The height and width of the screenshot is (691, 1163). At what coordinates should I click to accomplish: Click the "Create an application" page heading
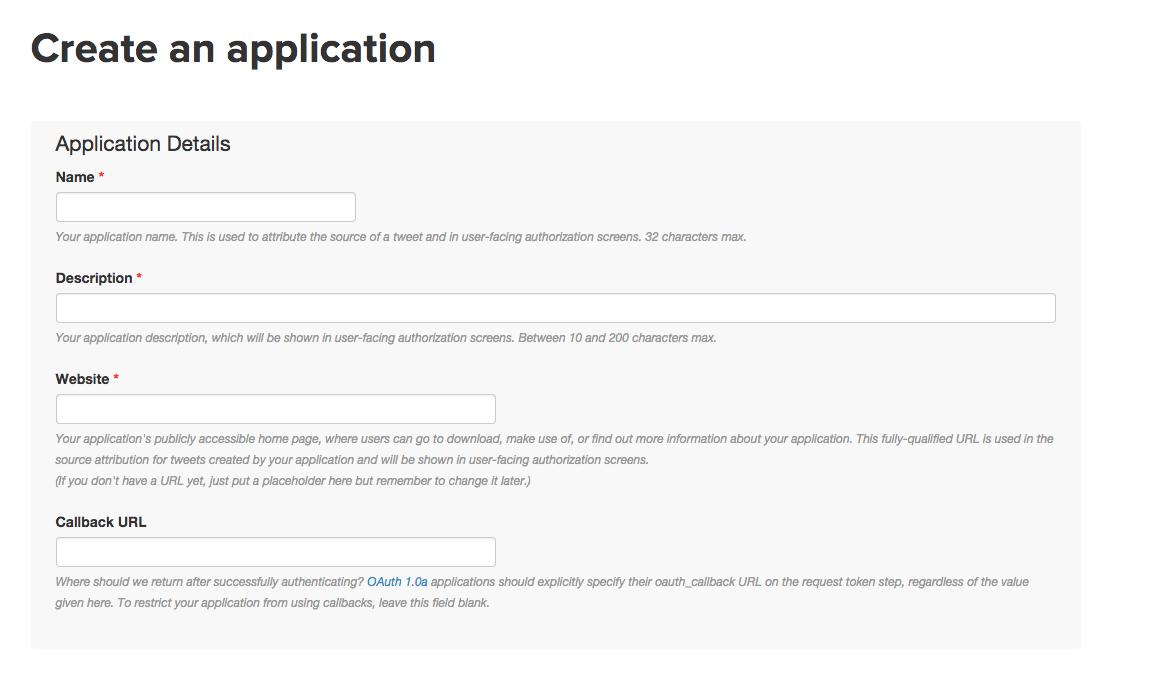[233, 48]
